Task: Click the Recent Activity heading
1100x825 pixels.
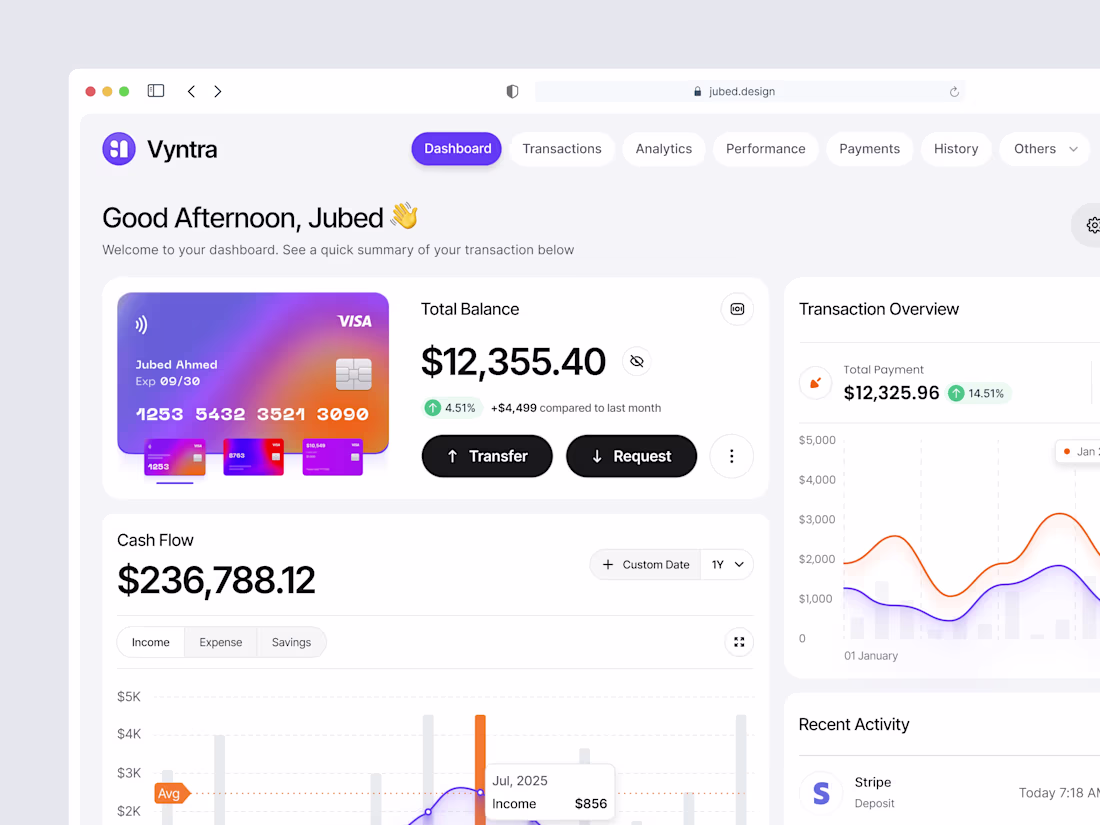Action: [x=854, y=725]
